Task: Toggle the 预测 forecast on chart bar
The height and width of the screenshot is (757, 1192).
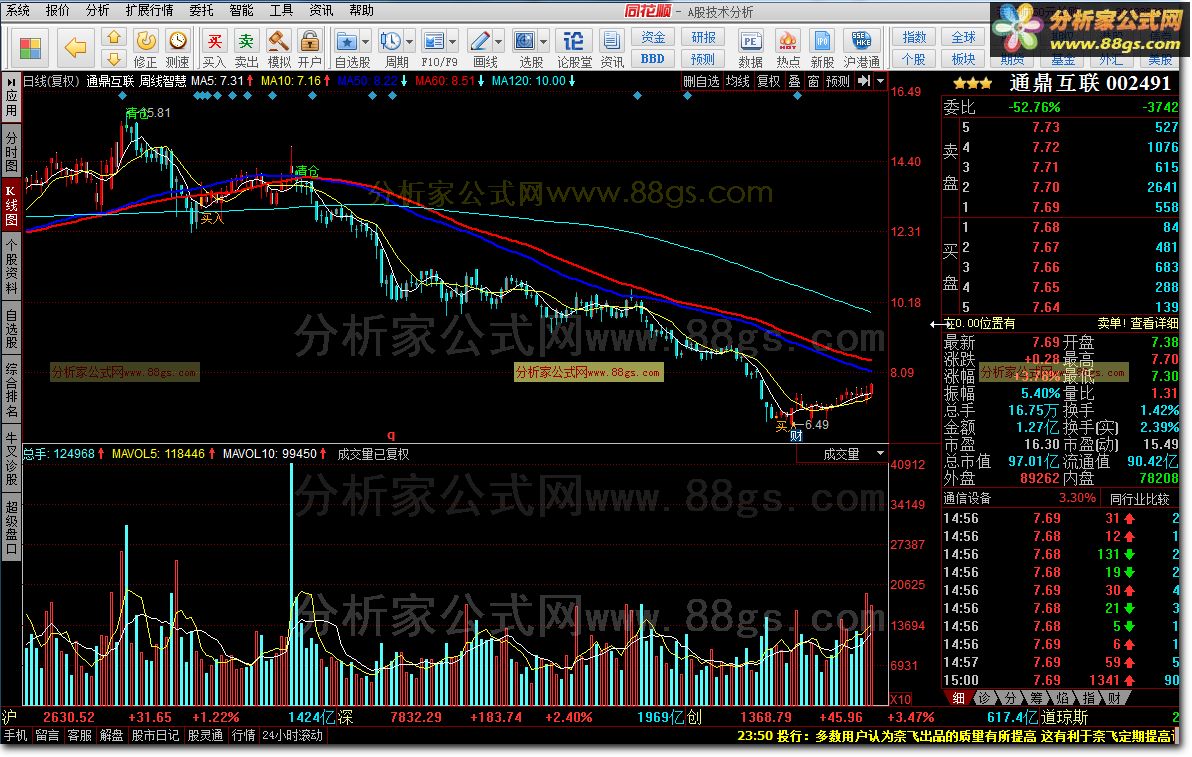Action: (x=838, y=81)
